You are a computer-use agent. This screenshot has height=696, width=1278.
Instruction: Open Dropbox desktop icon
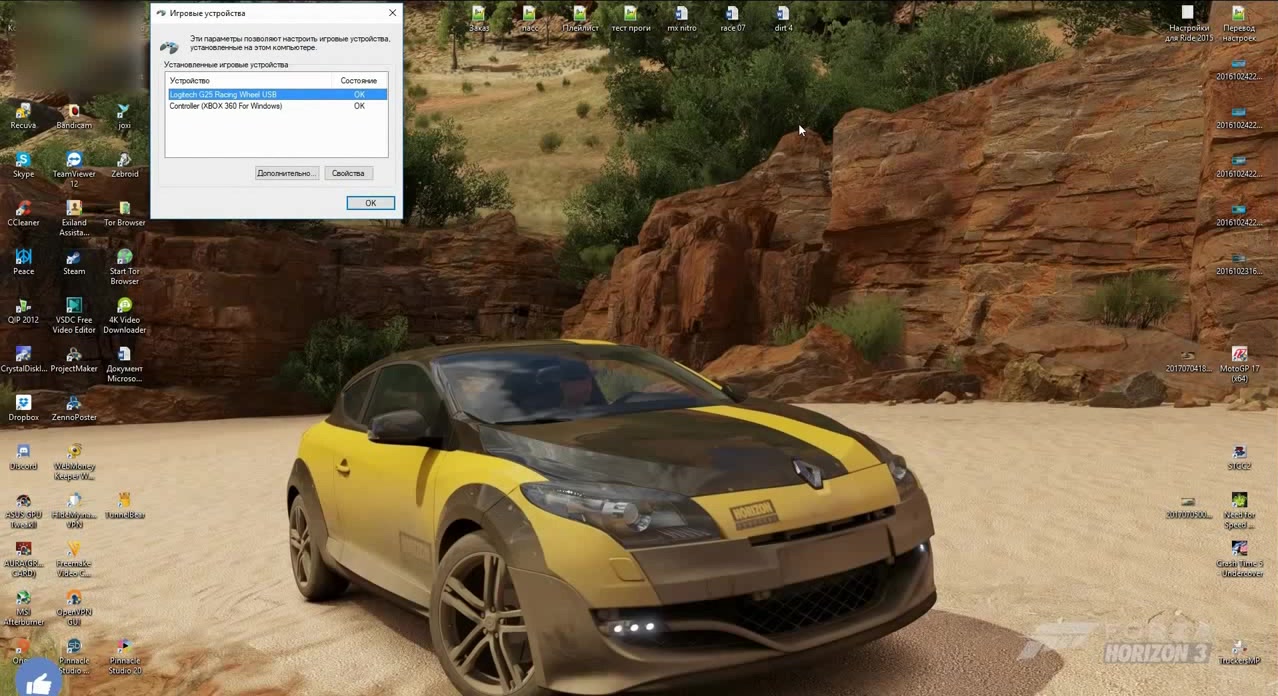pyautogui.click(x=23, y=405)
